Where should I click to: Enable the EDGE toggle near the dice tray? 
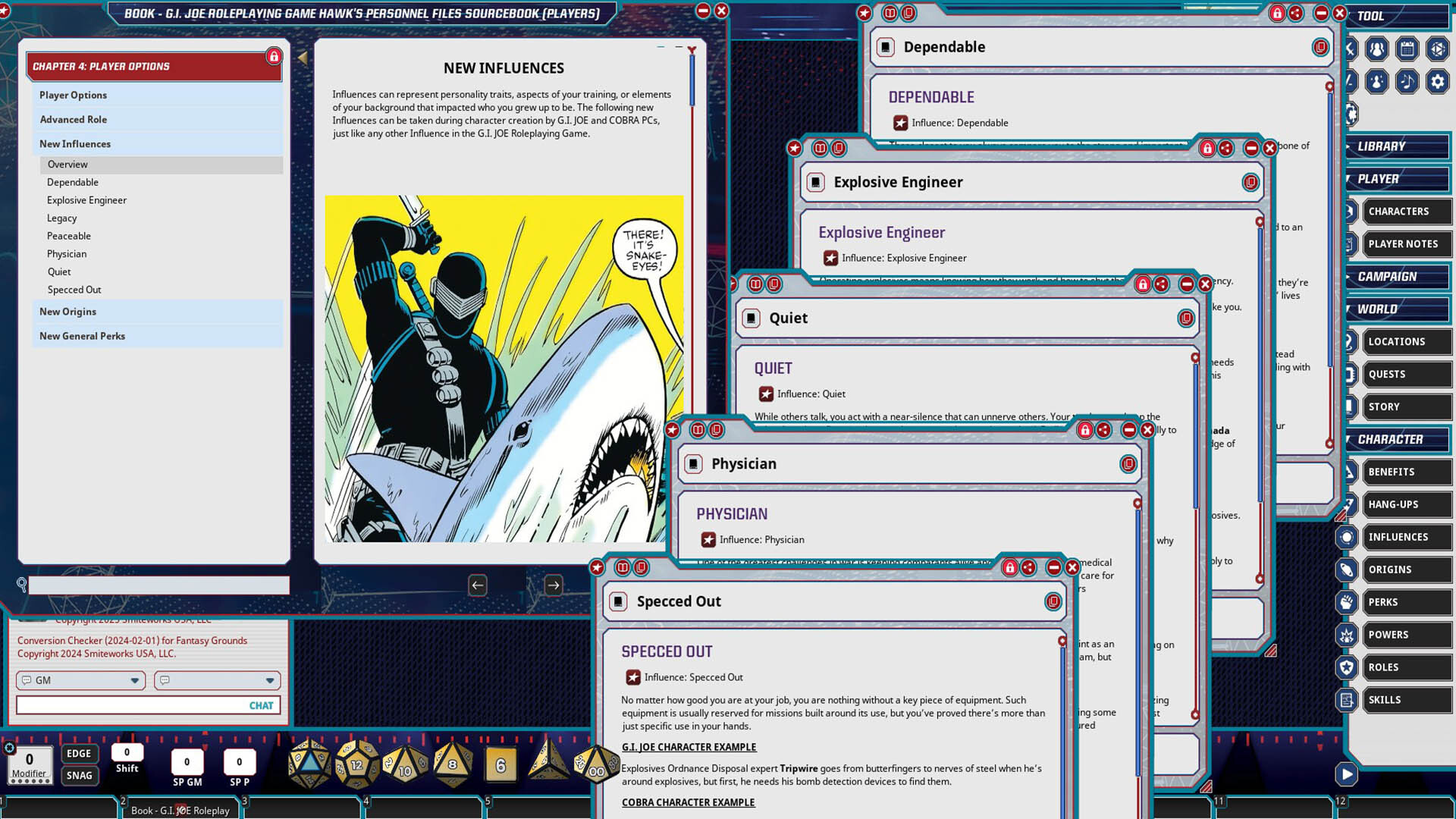pyautogui.click(x=79, y=753)
